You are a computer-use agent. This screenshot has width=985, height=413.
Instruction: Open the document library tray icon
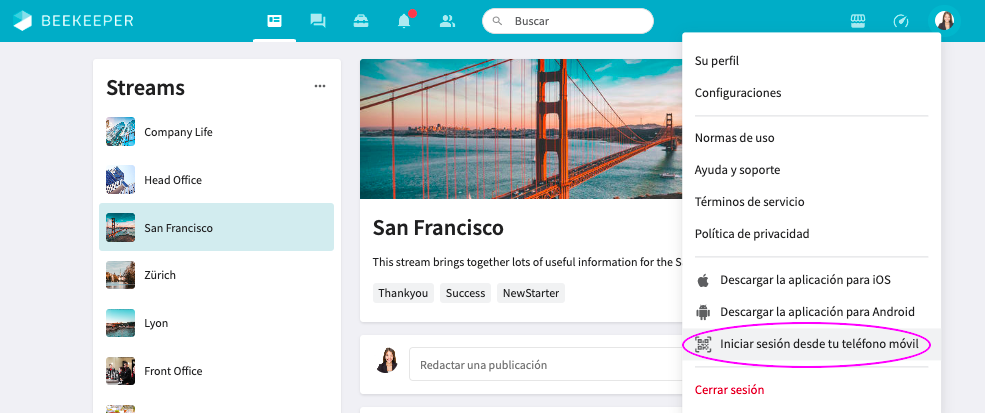coord(361,21)
